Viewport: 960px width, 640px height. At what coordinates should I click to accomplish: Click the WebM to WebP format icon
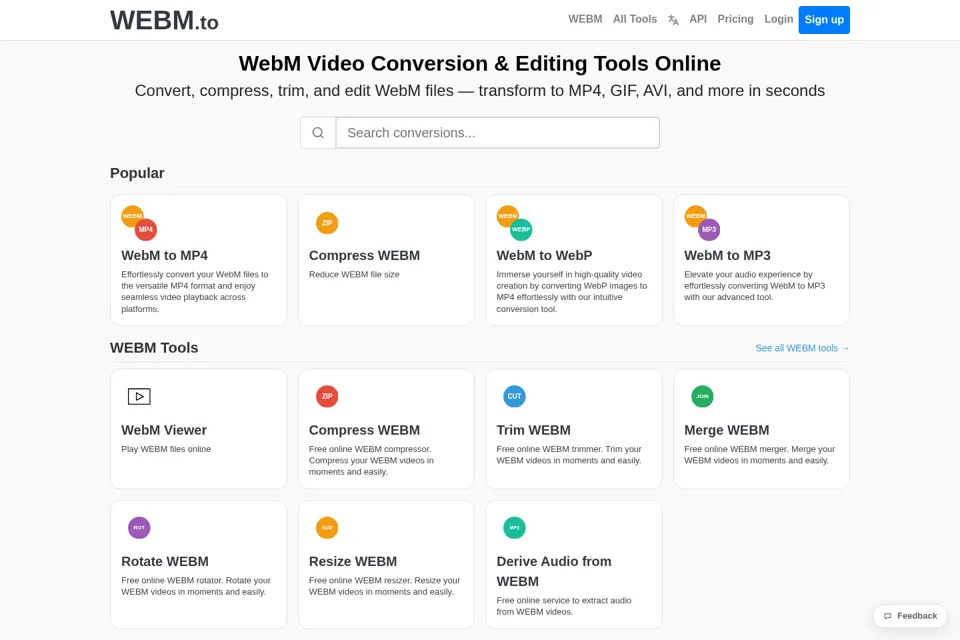[x=514, y=223]
